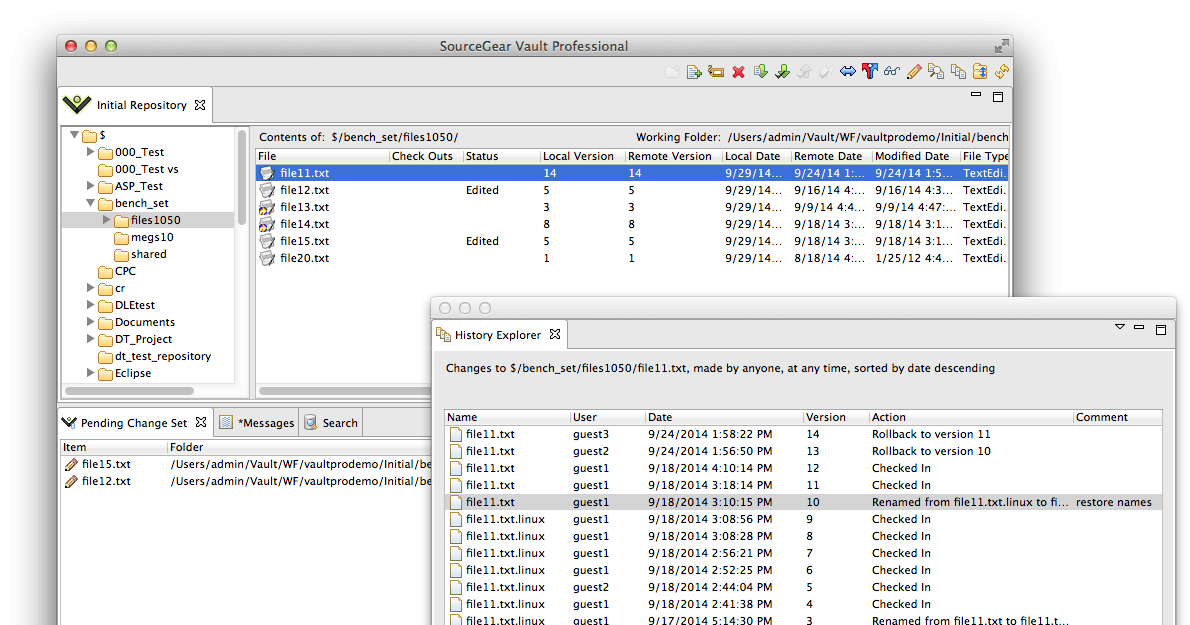Click the Add Files toolbar icon
Image resolution: width=1190 pixels, height=625 pixels.
[x=694, y=72]
